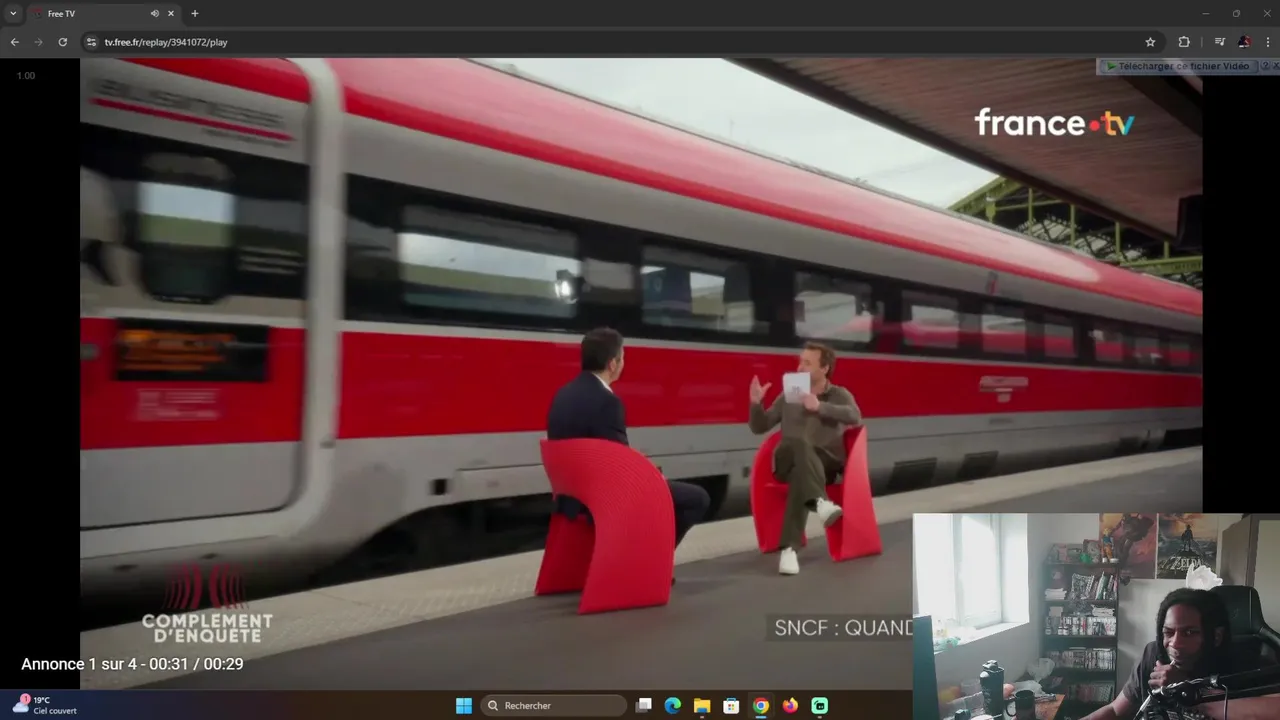Switch to the Free TV browser tab
Viewport: 1280px width, 720px height.
tap(104, 14)
